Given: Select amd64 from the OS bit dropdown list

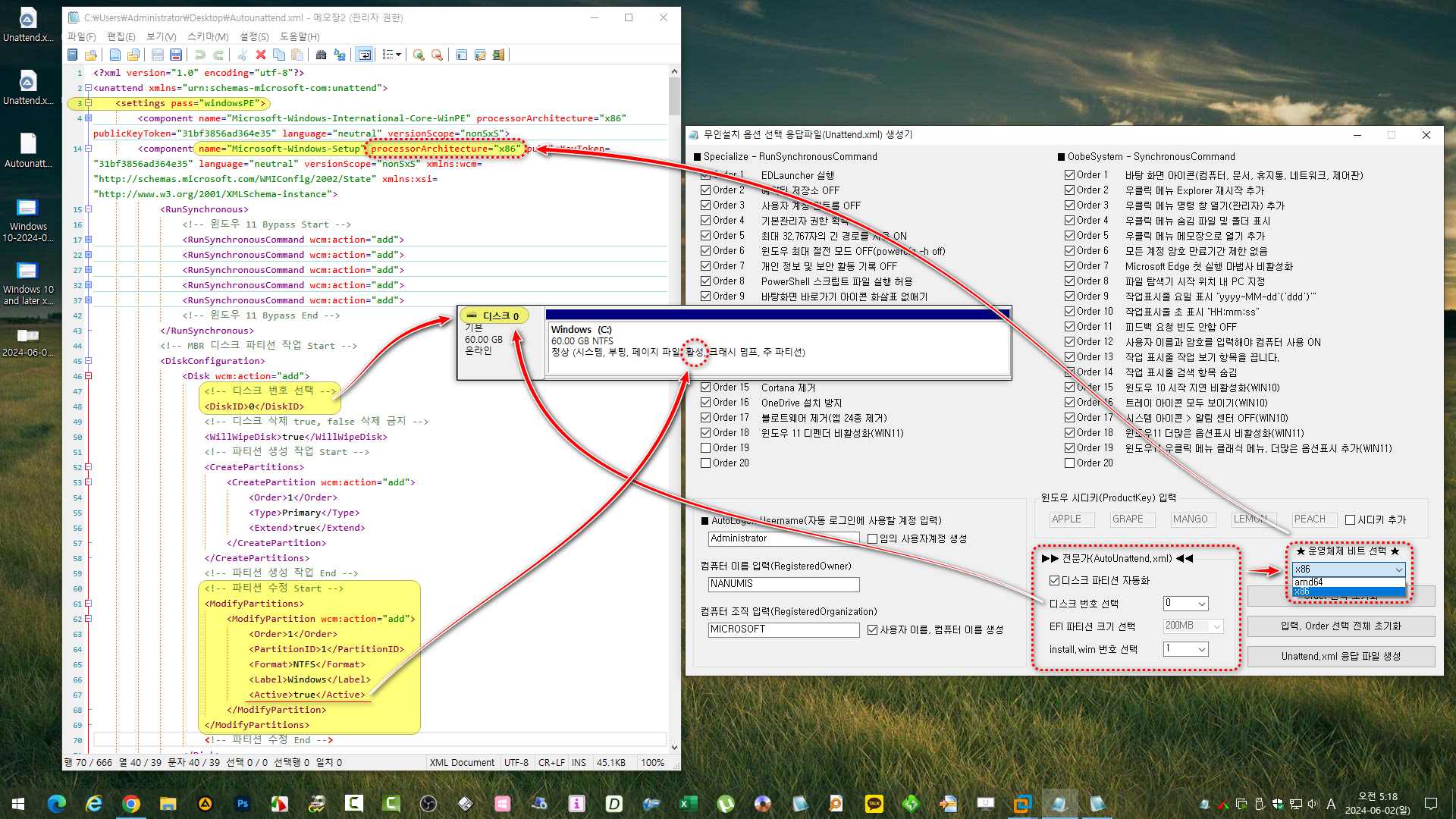Looking at the screenshot, I should (1349, 582).
